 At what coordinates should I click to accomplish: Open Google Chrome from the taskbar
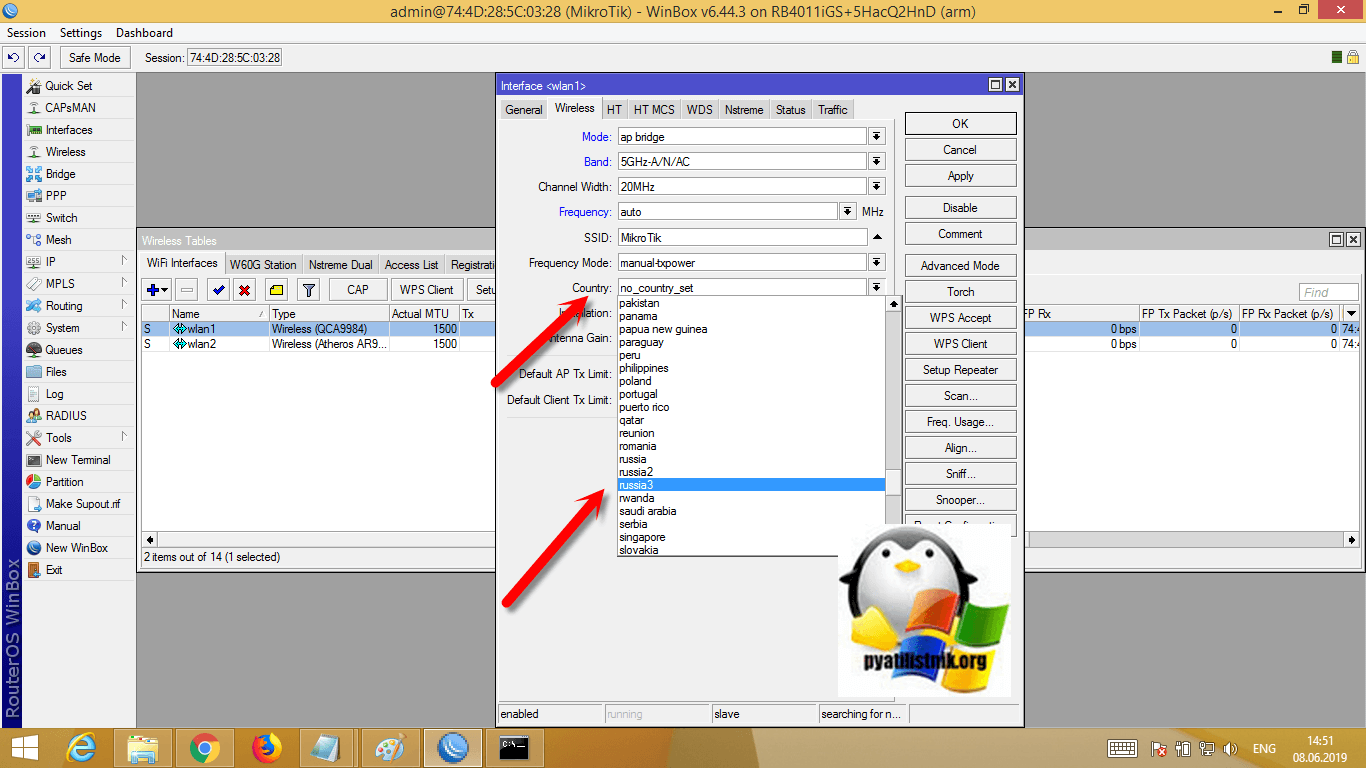pyautogui.click(x=205, y=747)
